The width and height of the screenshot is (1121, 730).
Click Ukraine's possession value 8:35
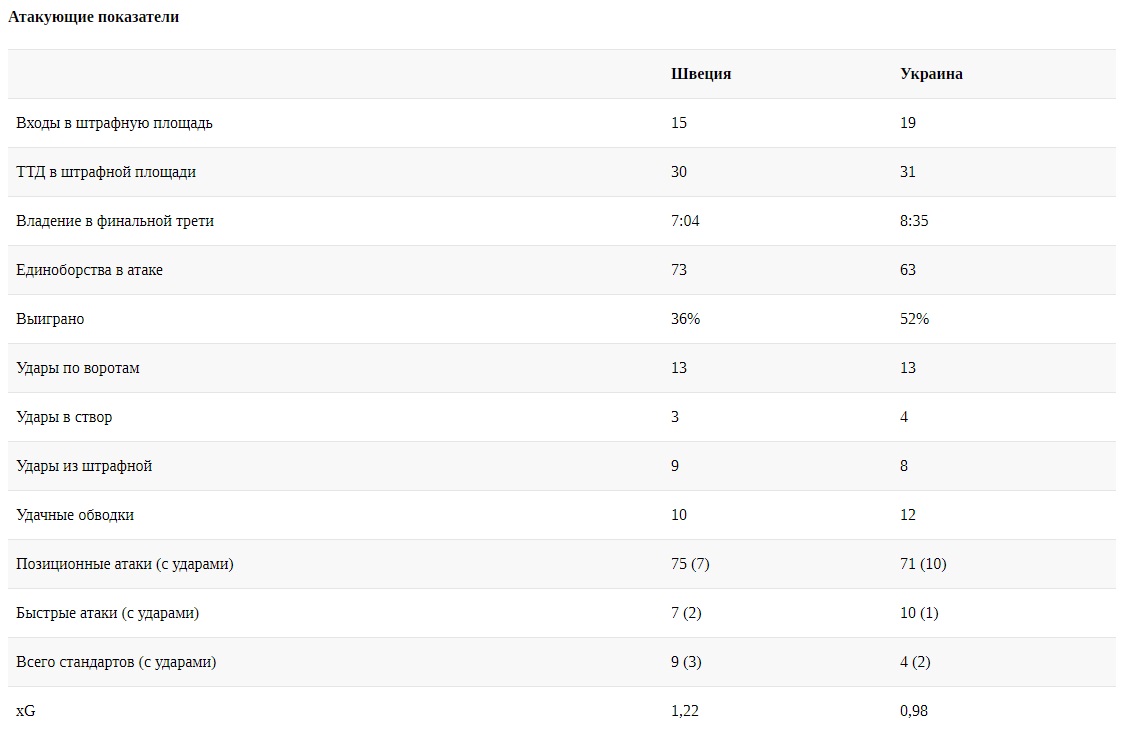point(914,221)
